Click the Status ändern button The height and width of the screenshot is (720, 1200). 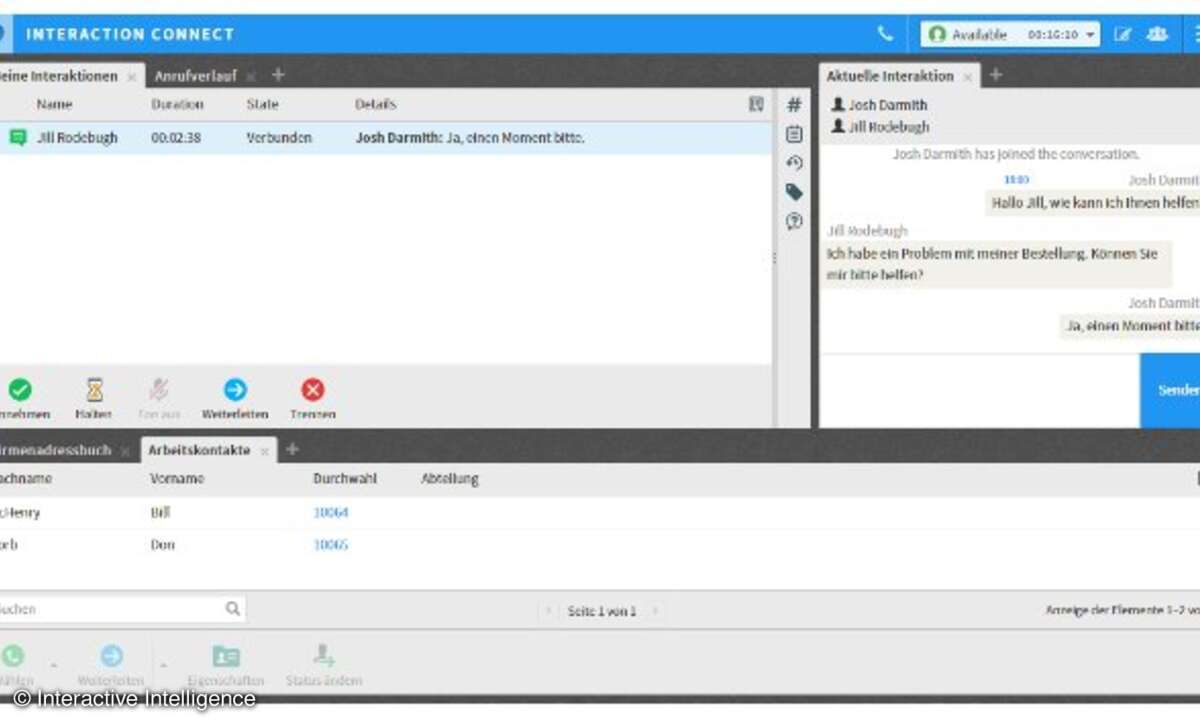(x=324, y=665)
